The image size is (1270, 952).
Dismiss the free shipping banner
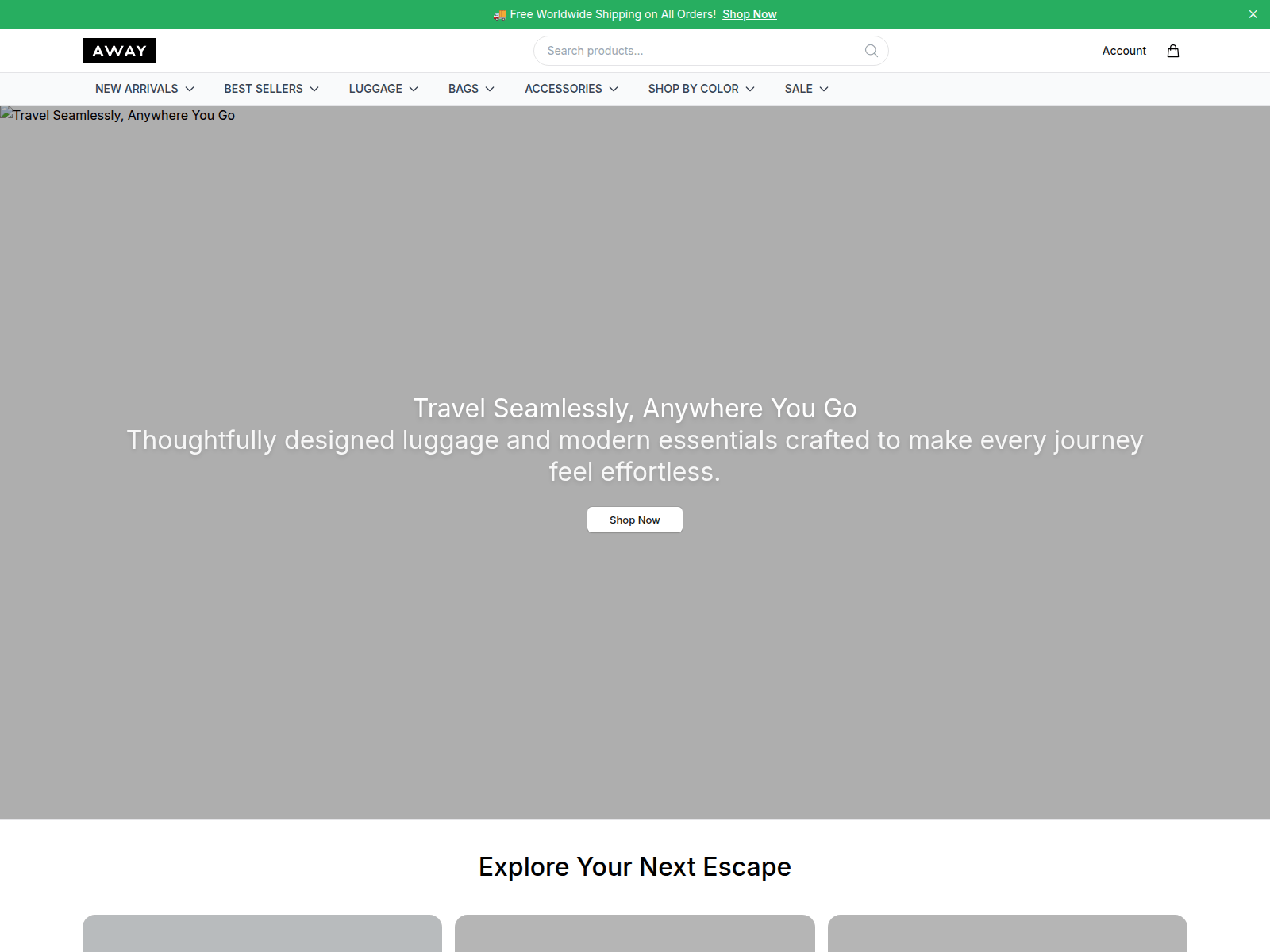(x=1253, y=14)
